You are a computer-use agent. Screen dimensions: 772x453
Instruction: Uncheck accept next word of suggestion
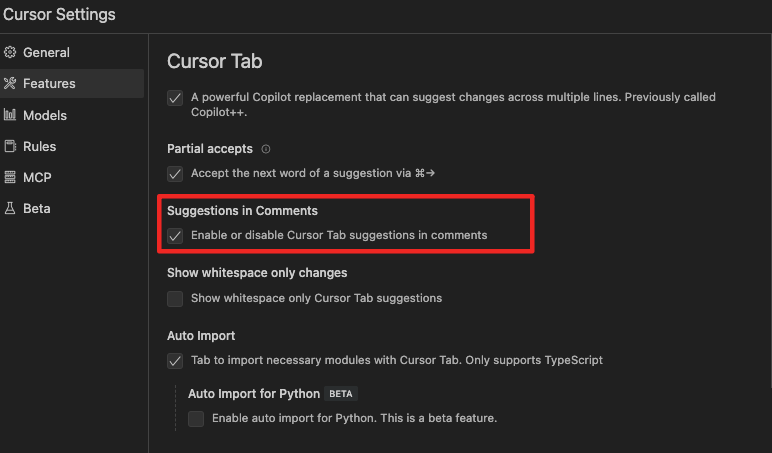175,173
